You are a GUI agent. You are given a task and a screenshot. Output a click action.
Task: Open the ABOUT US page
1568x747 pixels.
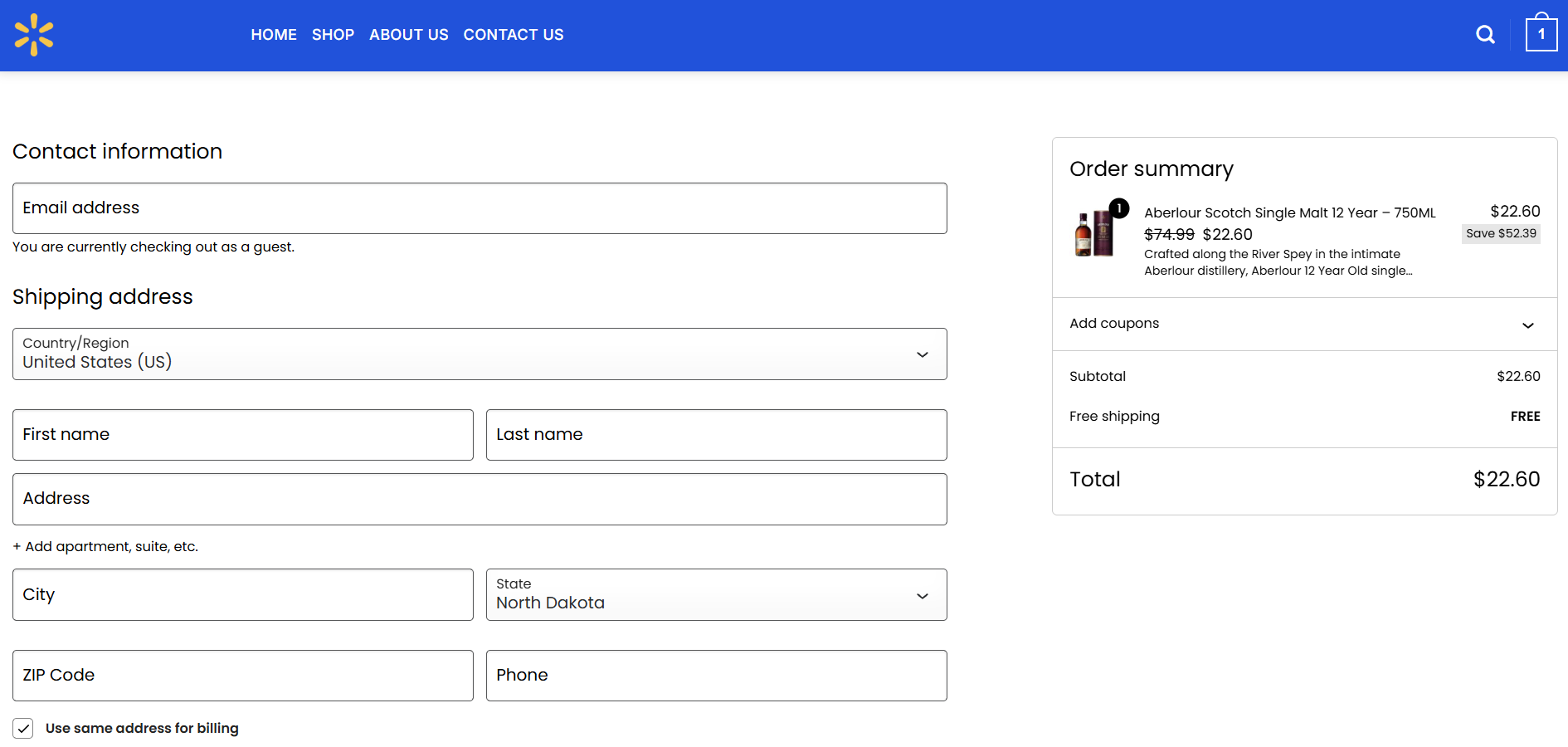(x=409, y=35)
